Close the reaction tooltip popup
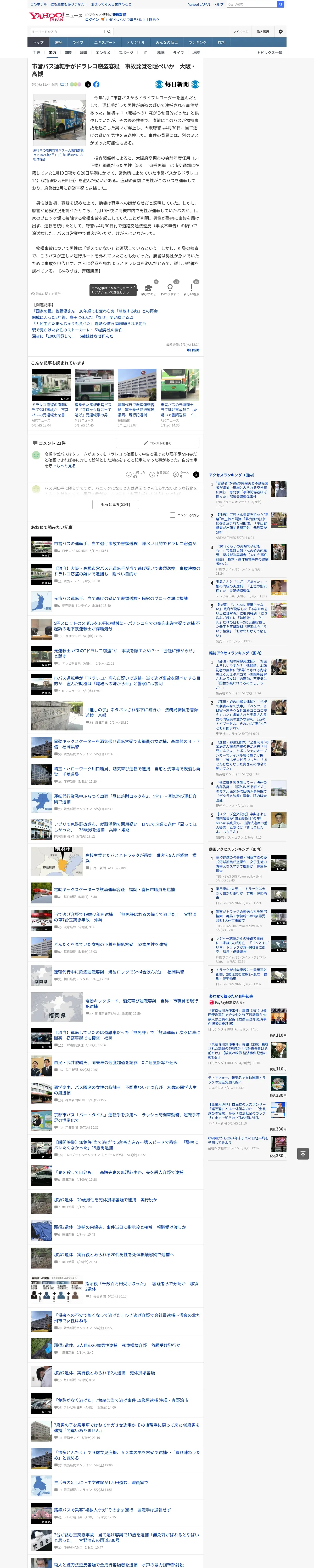This screenshot has width=314, height=1568. [x=135, y=287]
